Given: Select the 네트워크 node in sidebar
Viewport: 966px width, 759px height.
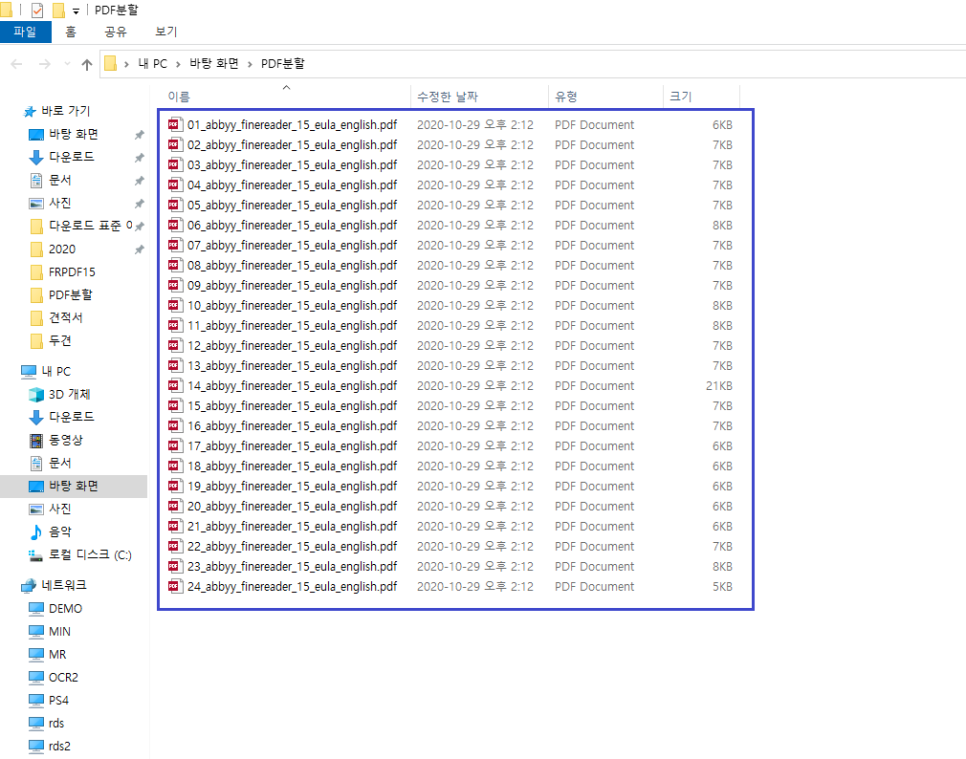Looking at the screenshot, I should coord(63,585).
